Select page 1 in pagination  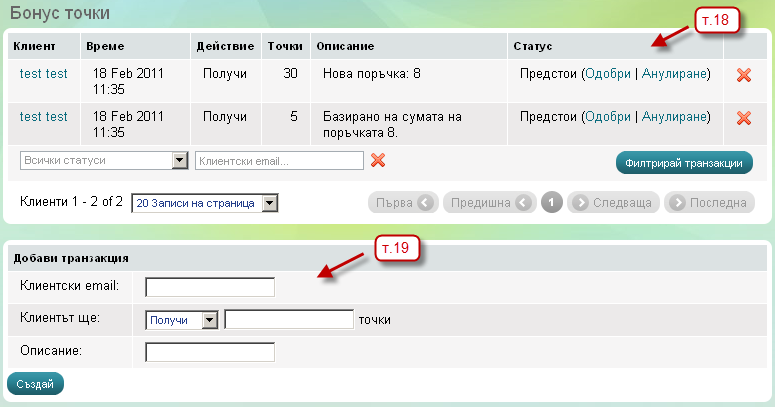pyautogui.click(x=551, y=203)
